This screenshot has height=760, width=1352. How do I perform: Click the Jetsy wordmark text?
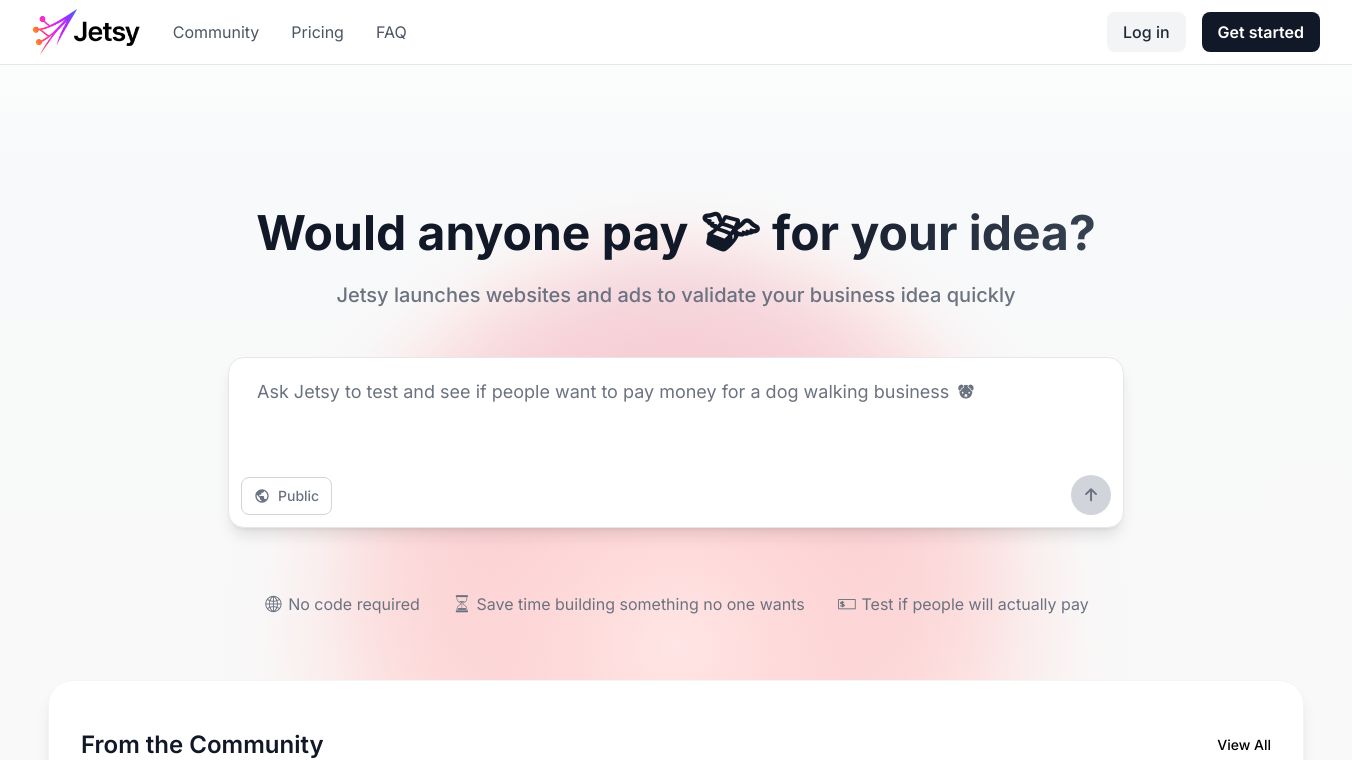click(x=106, y=33)
